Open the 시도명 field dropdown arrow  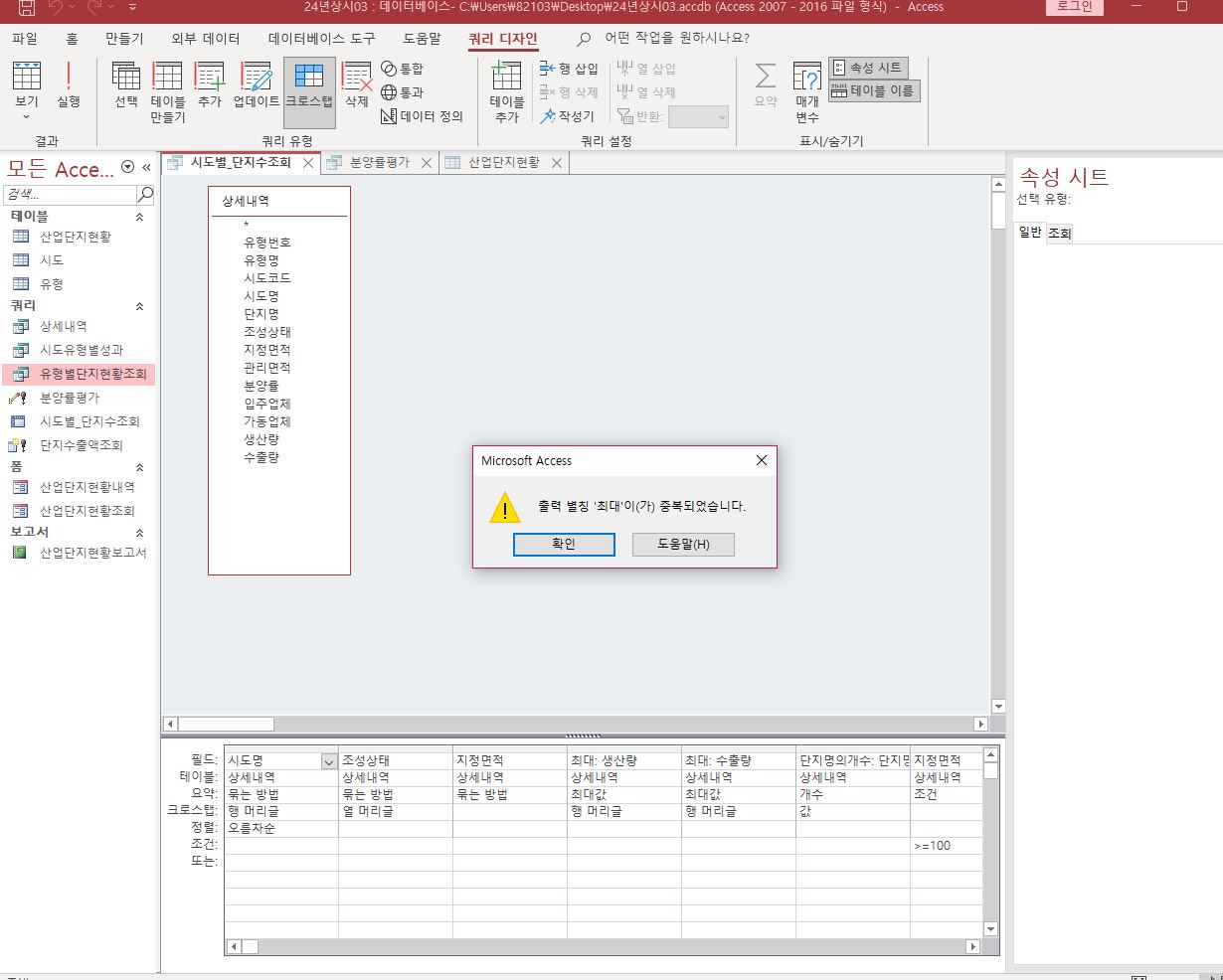(329, 761)
